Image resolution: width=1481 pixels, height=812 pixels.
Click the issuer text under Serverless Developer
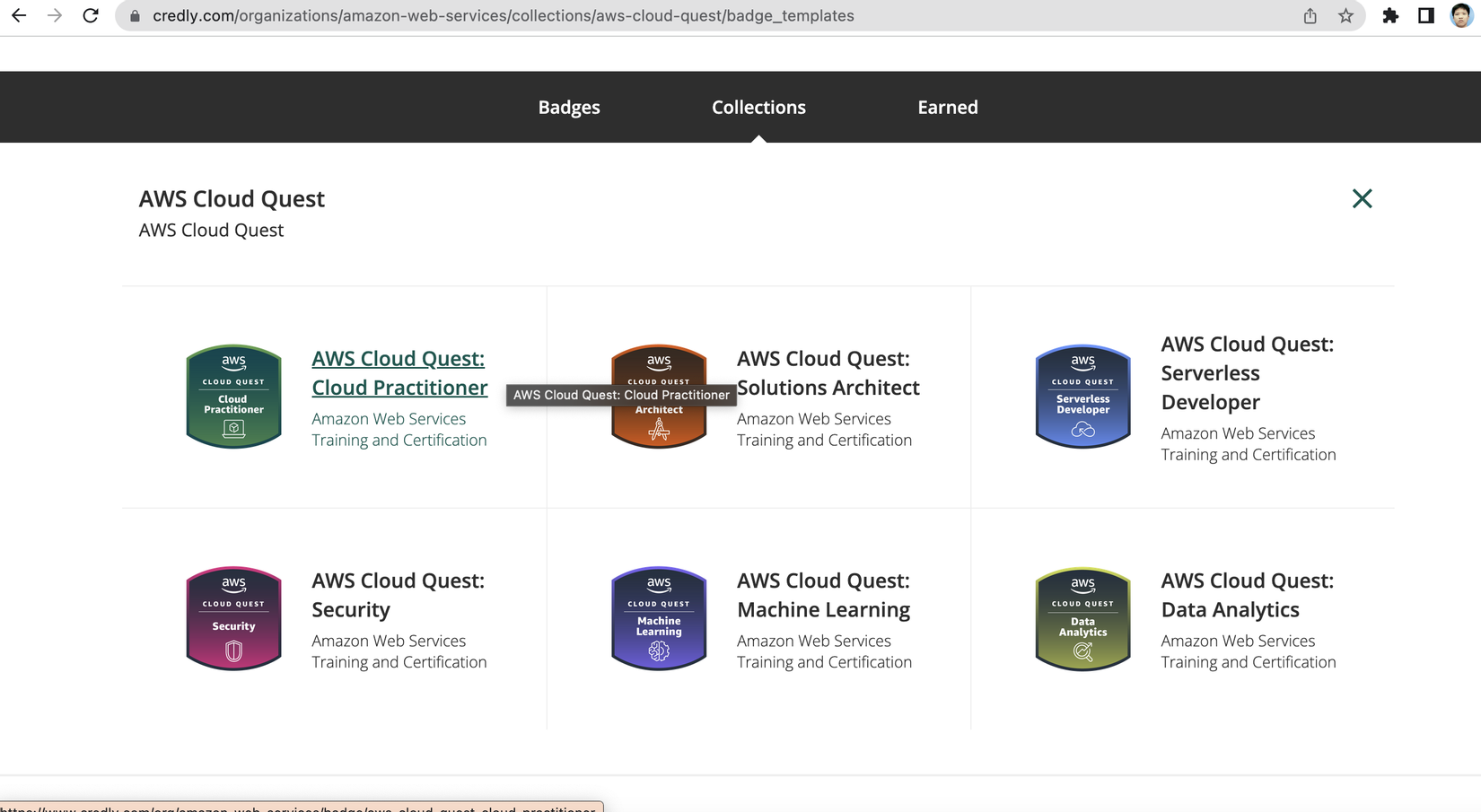point(1249,443)
